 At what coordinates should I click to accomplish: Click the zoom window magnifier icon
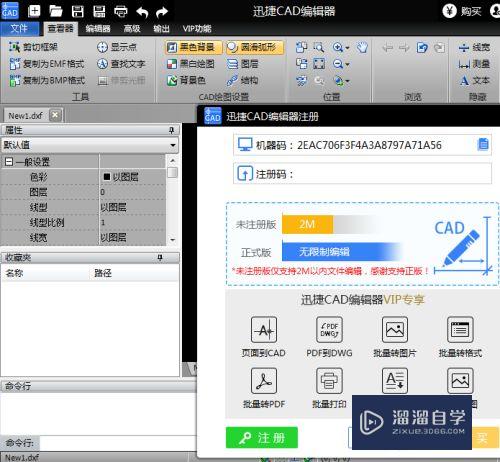click(319, 47)
